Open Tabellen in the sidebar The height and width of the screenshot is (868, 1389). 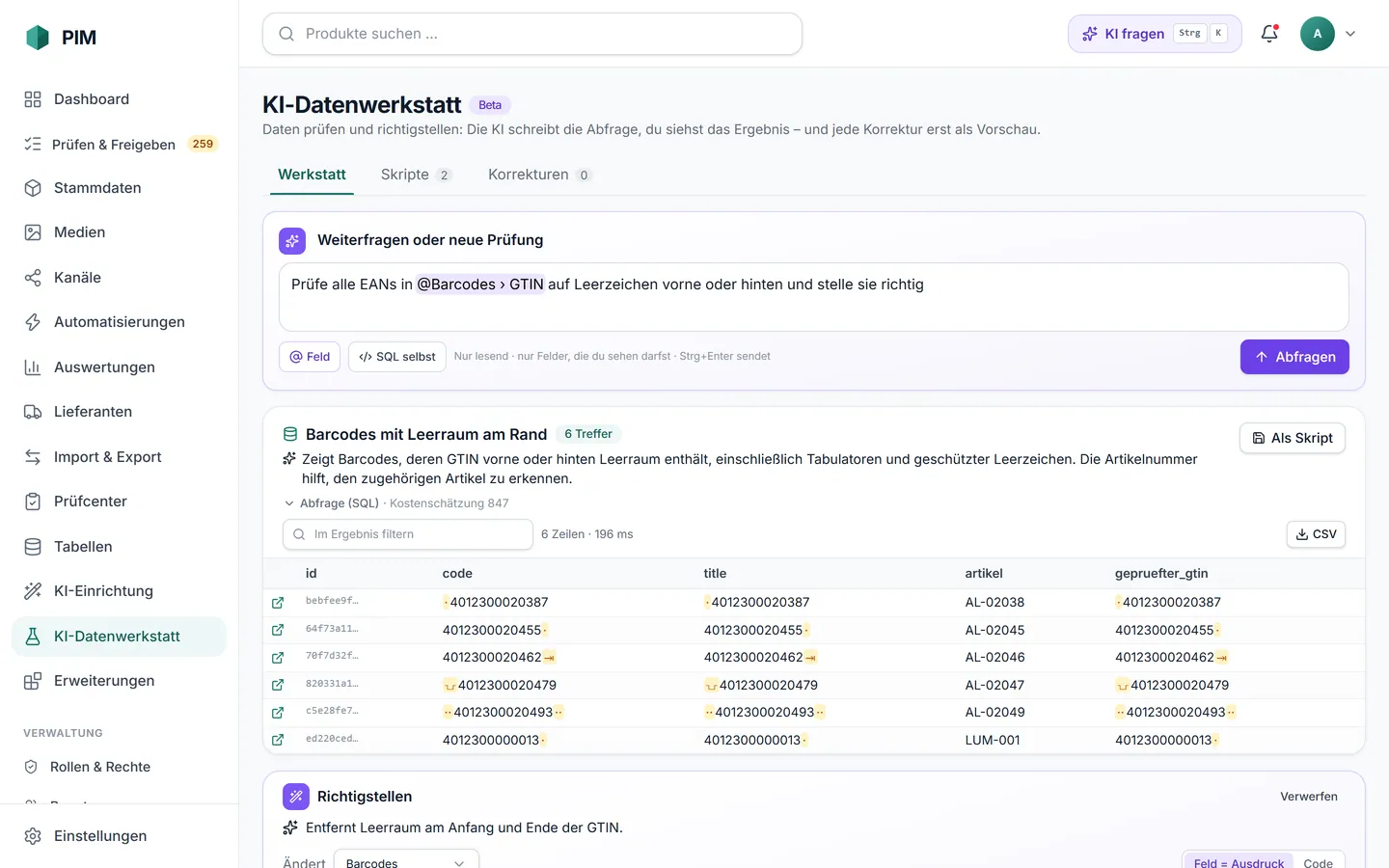point(119,547)
